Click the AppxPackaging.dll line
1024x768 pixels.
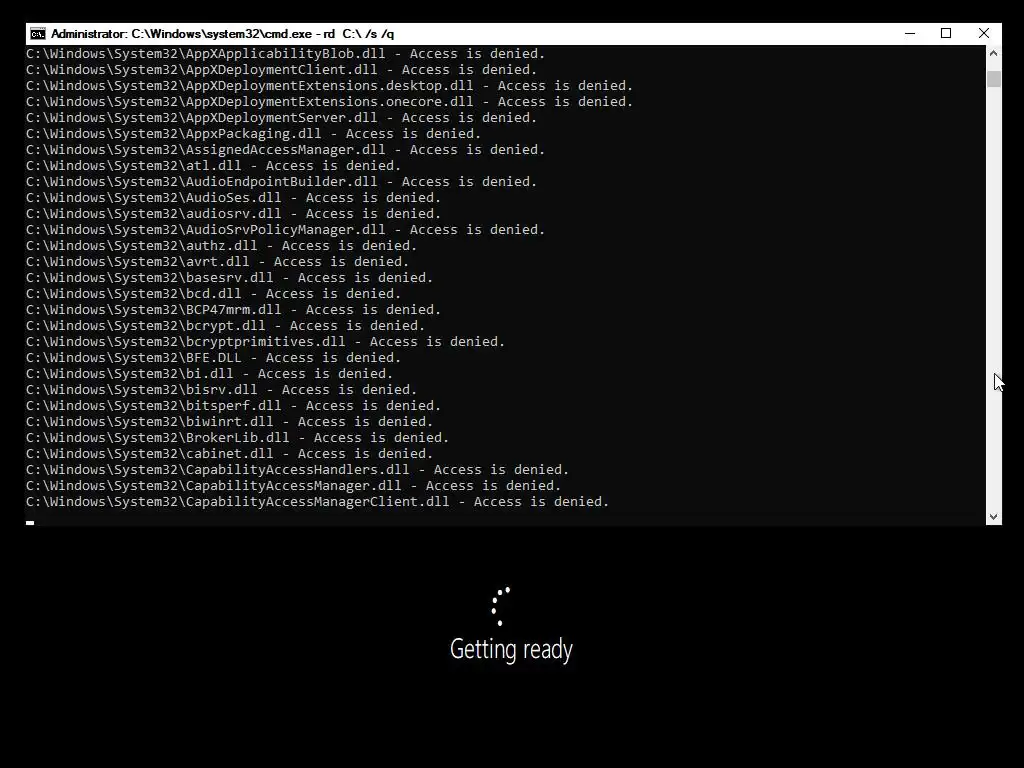pyautogui.click(x=253, y=134)
